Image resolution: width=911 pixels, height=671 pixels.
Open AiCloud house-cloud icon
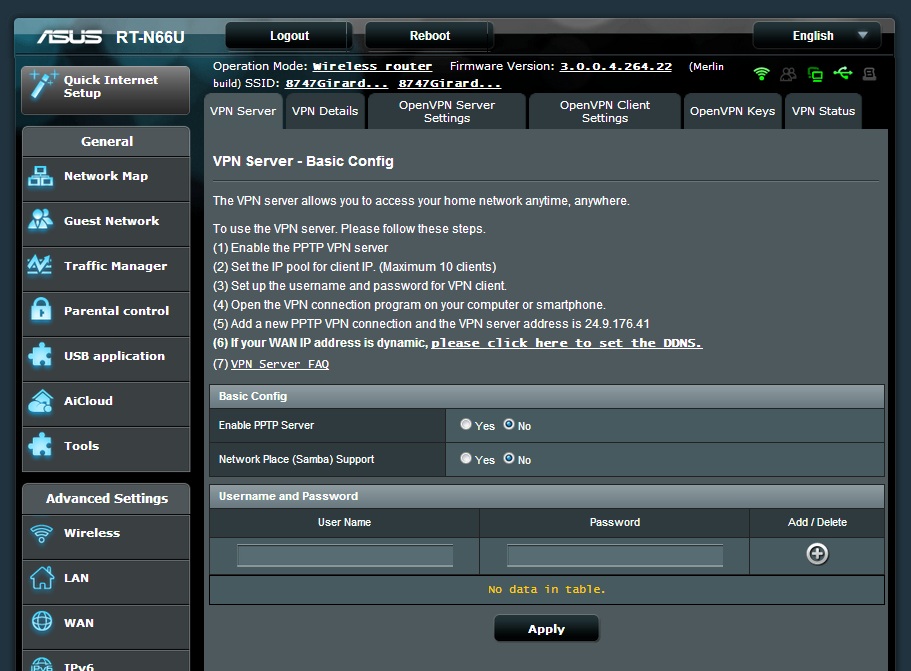(41, 401)
